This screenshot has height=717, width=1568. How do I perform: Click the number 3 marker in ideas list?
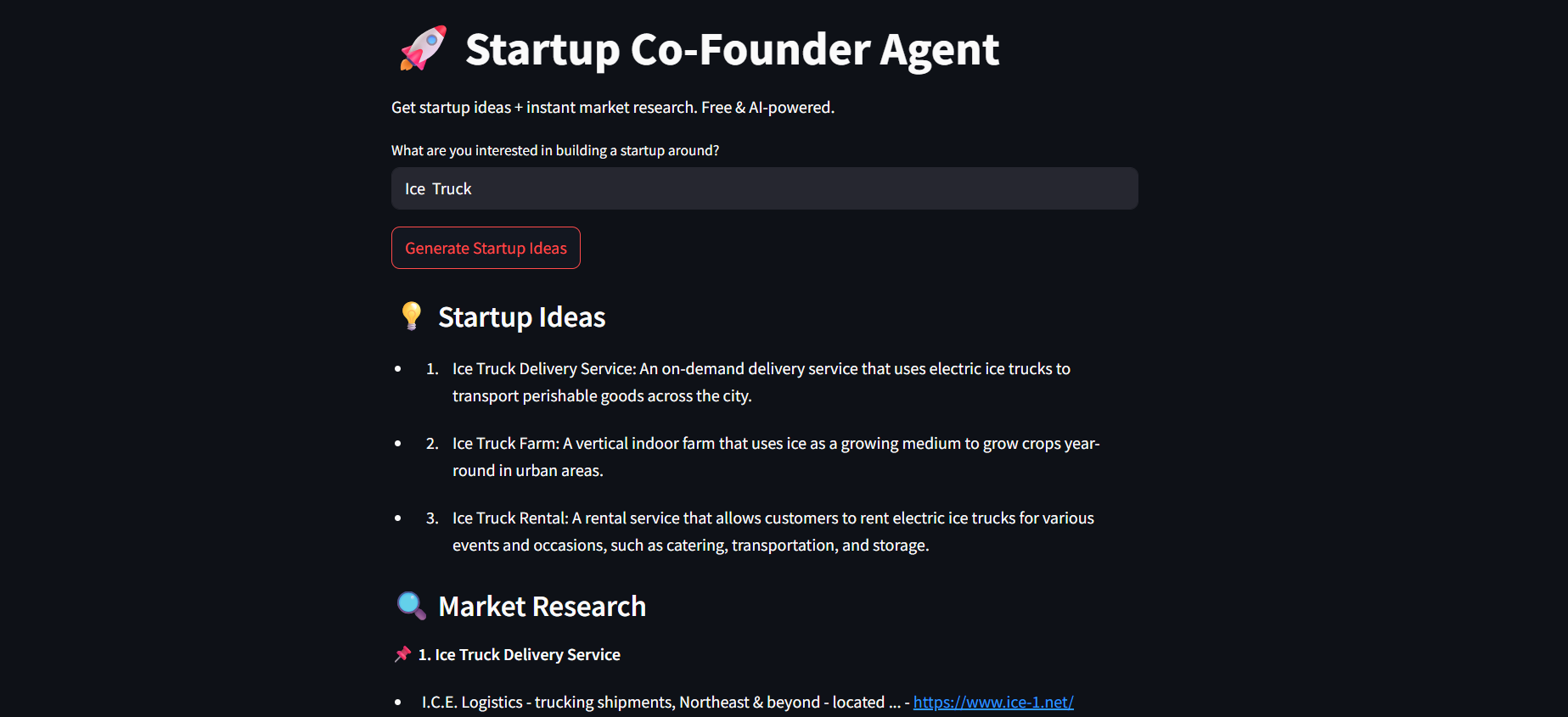pyautogui.click(x=432, y=518)
